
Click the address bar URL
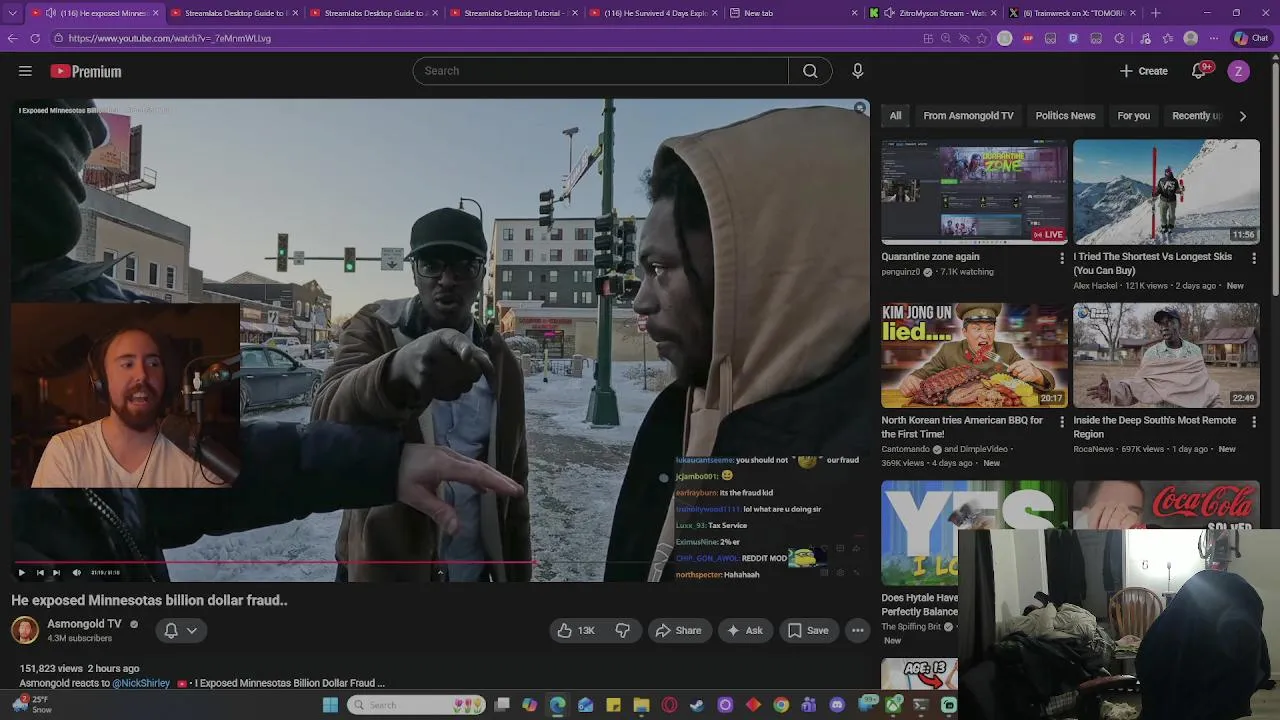click(170, 38)
